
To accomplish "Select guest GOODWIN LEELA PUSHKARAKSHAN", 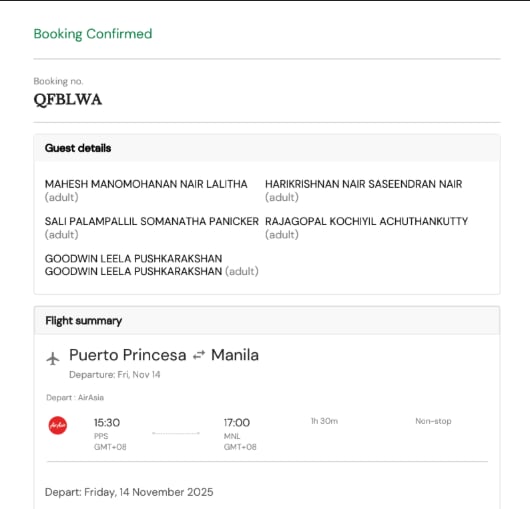I will click(134, 265).
